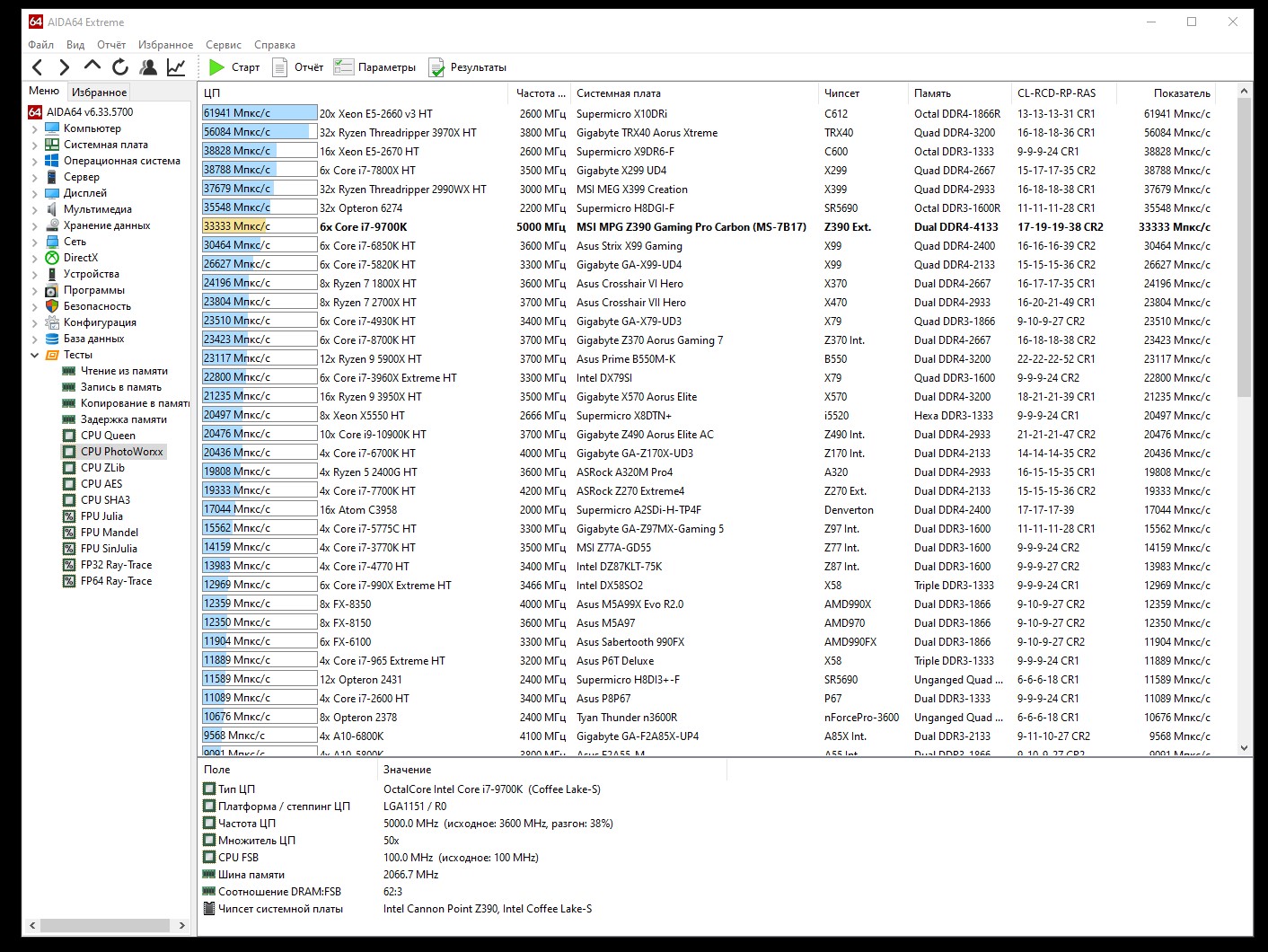The image size is (1268, 952).
Task: Select the База данных icon in tree
Action: (x=52, y=339)
